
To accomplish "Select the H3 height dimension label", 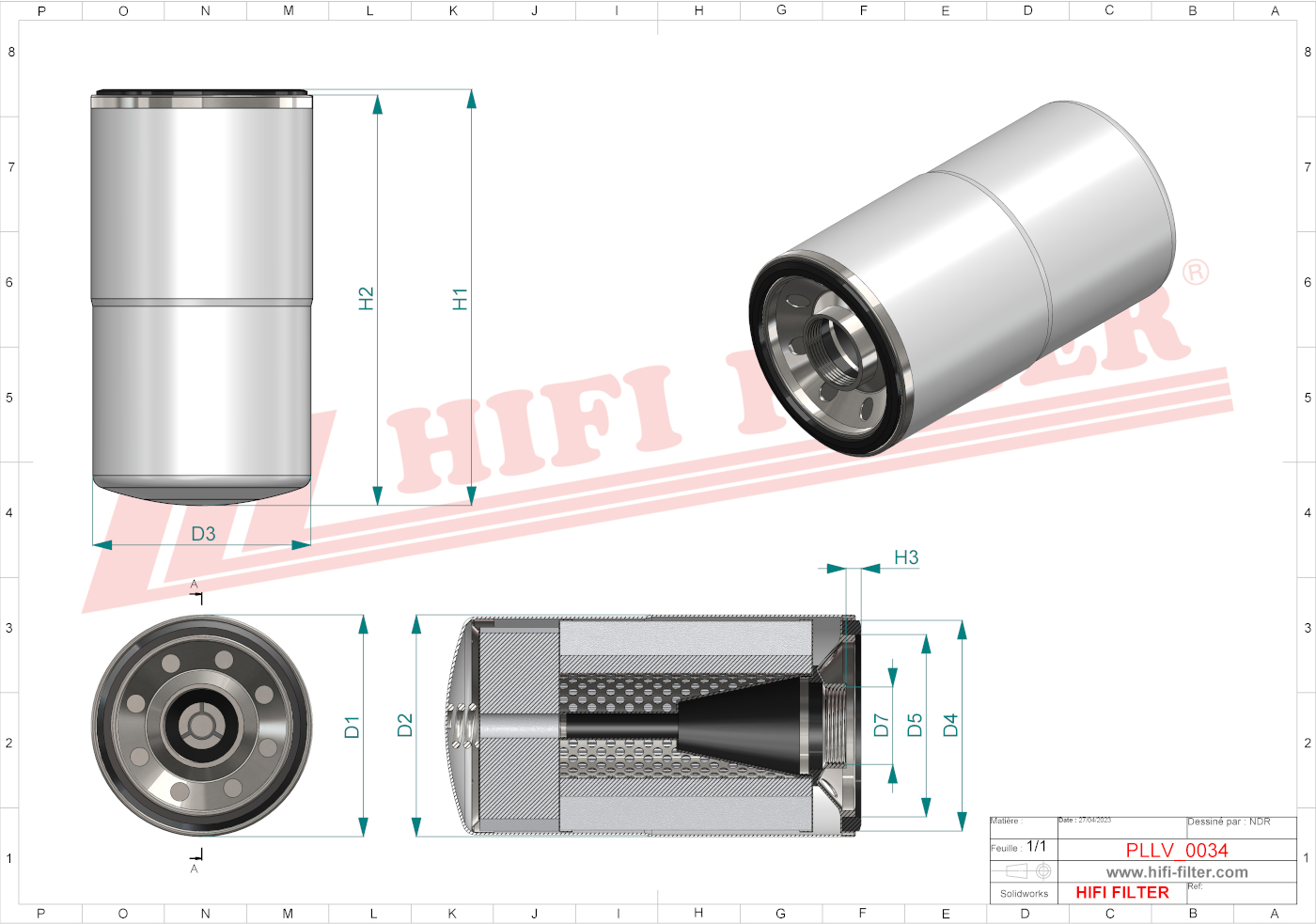I will click(905, 557).
